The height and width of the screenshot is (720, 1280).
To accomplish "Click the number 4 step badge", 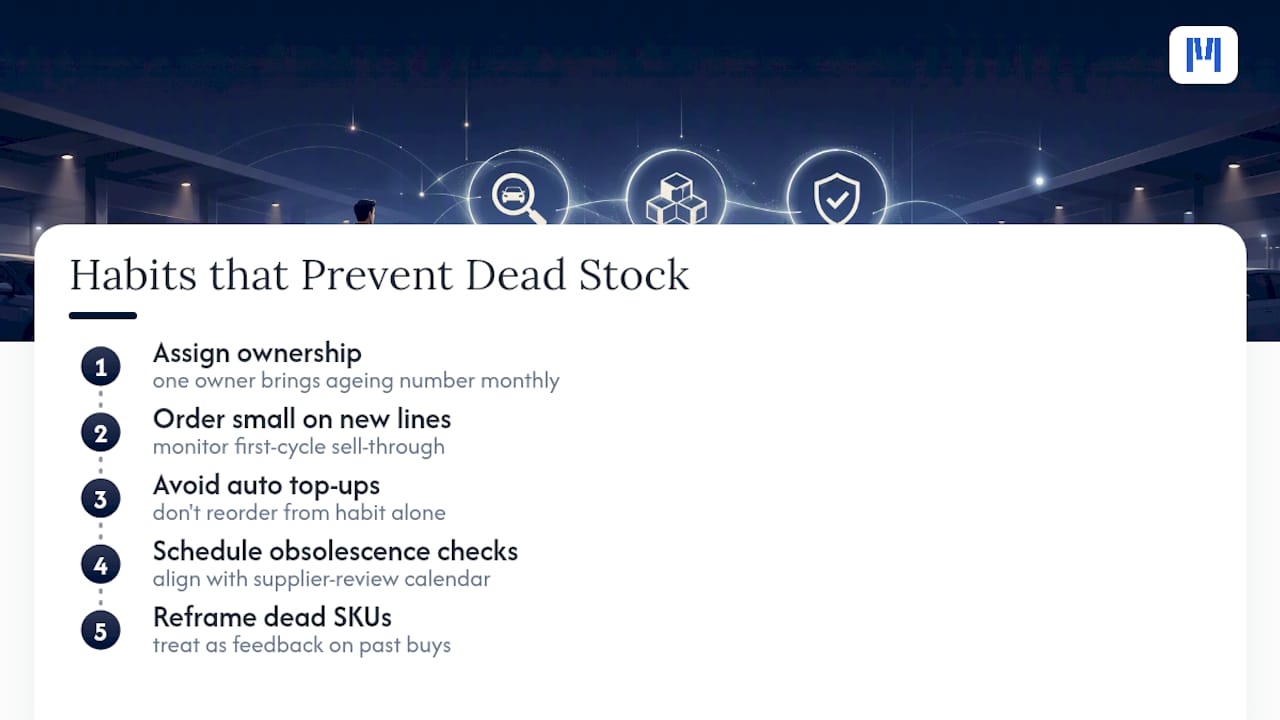I will click(100, 565).
